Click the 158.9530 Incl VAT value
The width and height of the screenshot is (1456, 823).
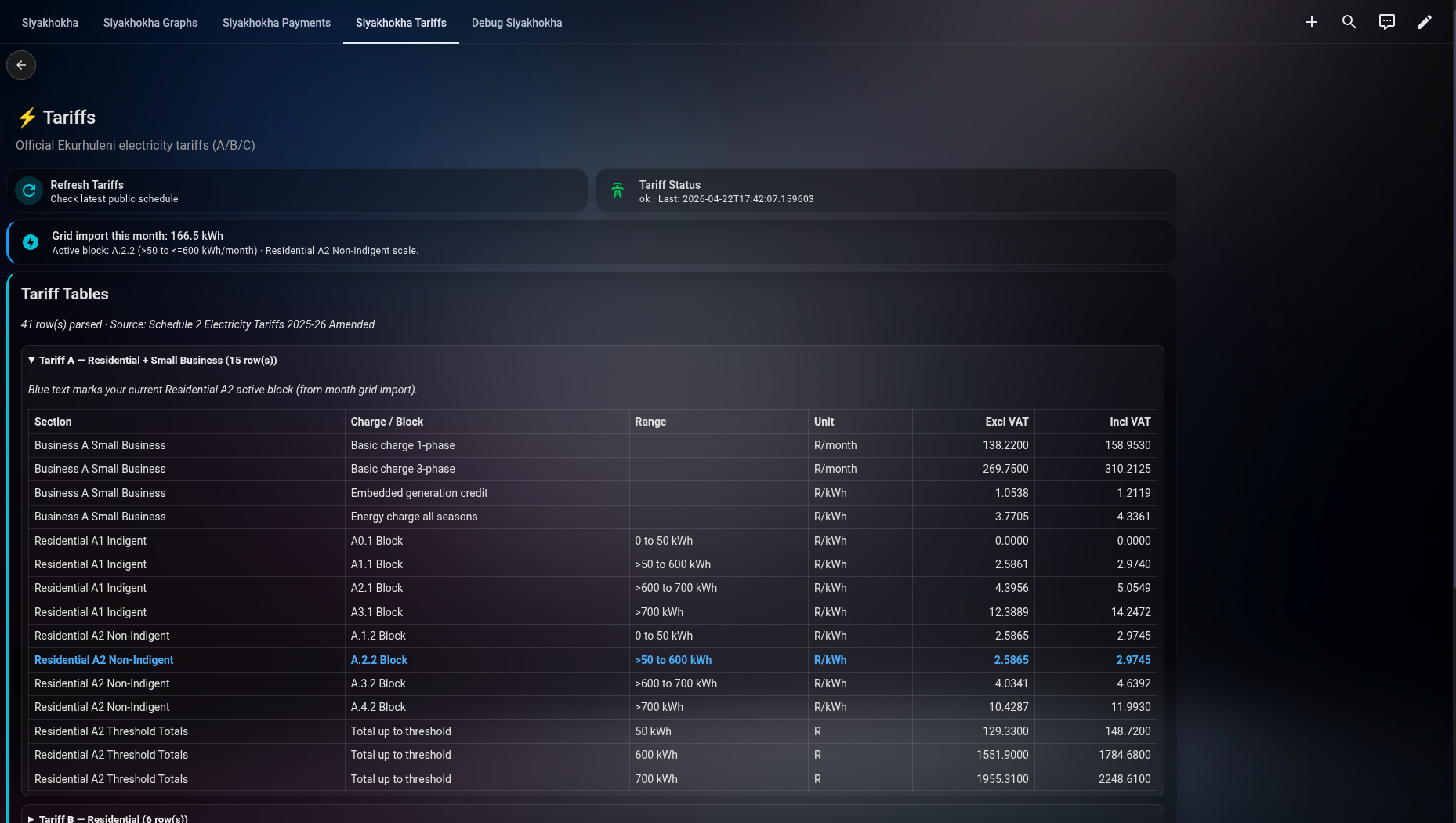(1128, 445)
